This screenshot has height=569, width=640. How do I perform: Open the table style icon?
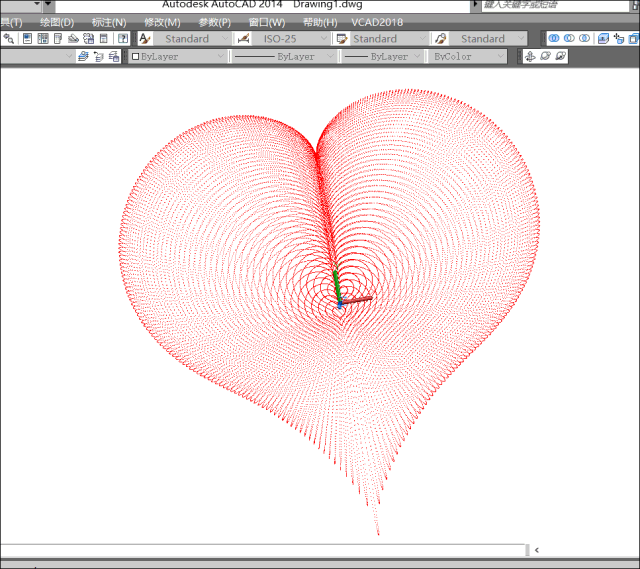click(x=342, y=39)
